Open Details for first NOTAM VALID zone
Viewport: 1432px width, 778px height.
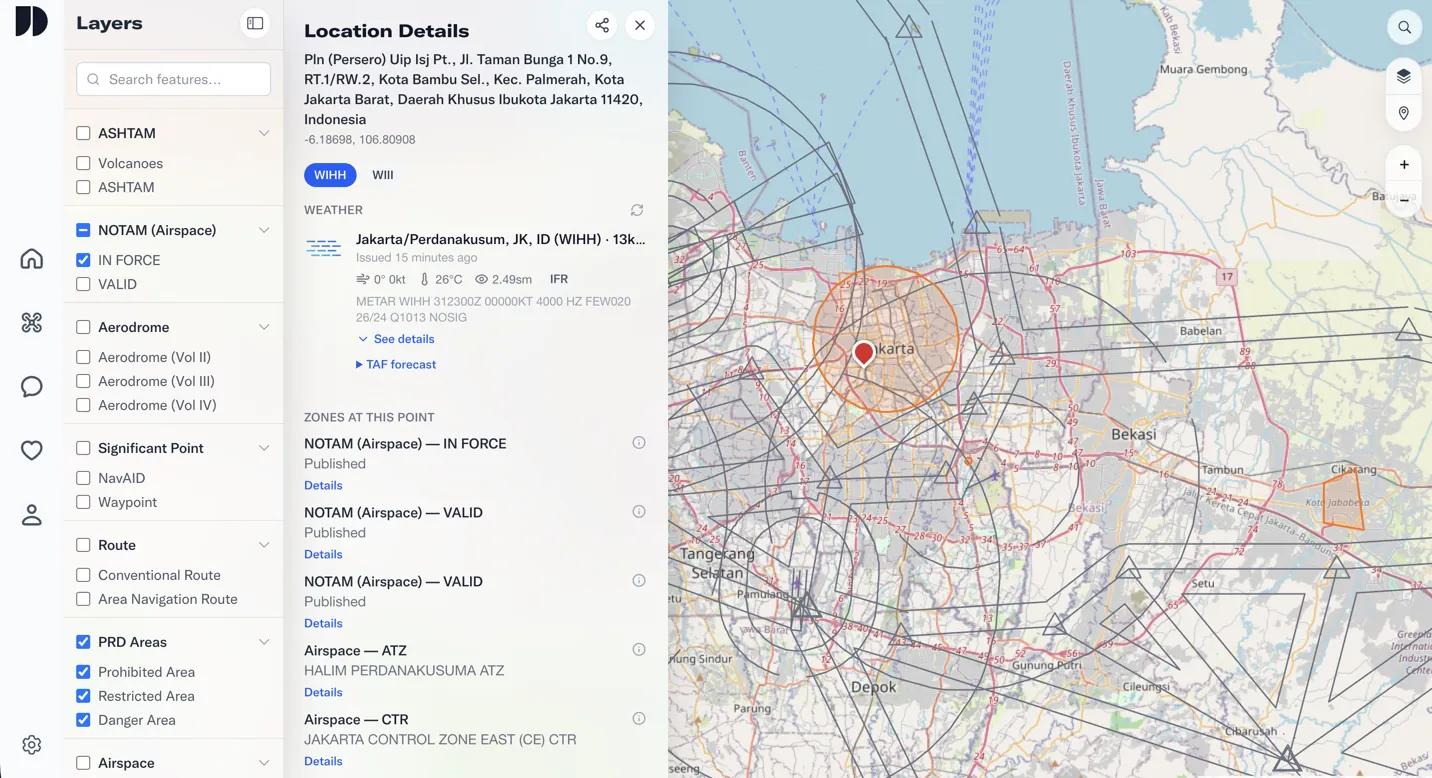tap(323, 554)
